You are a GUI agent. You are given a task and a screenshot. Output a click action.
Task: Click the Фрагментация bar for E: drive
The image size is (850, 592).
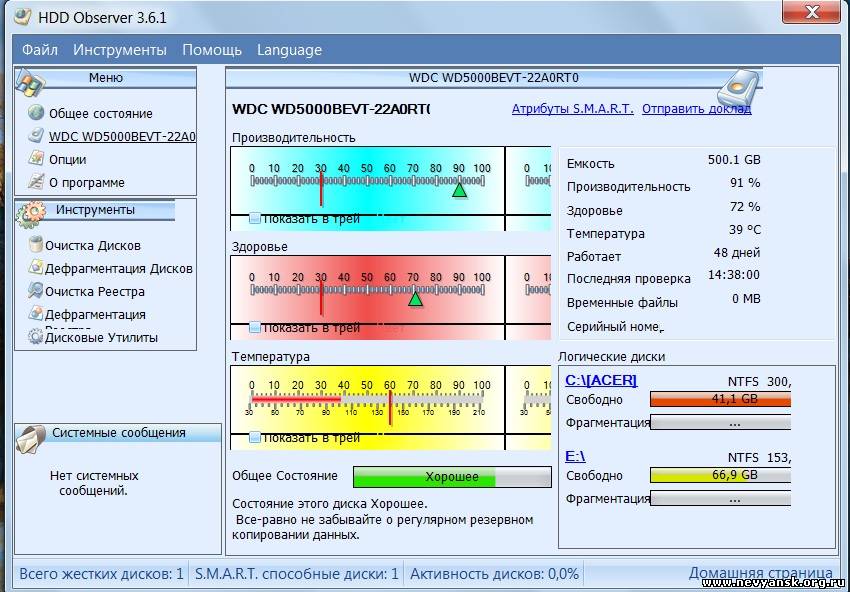pos(720,498)
